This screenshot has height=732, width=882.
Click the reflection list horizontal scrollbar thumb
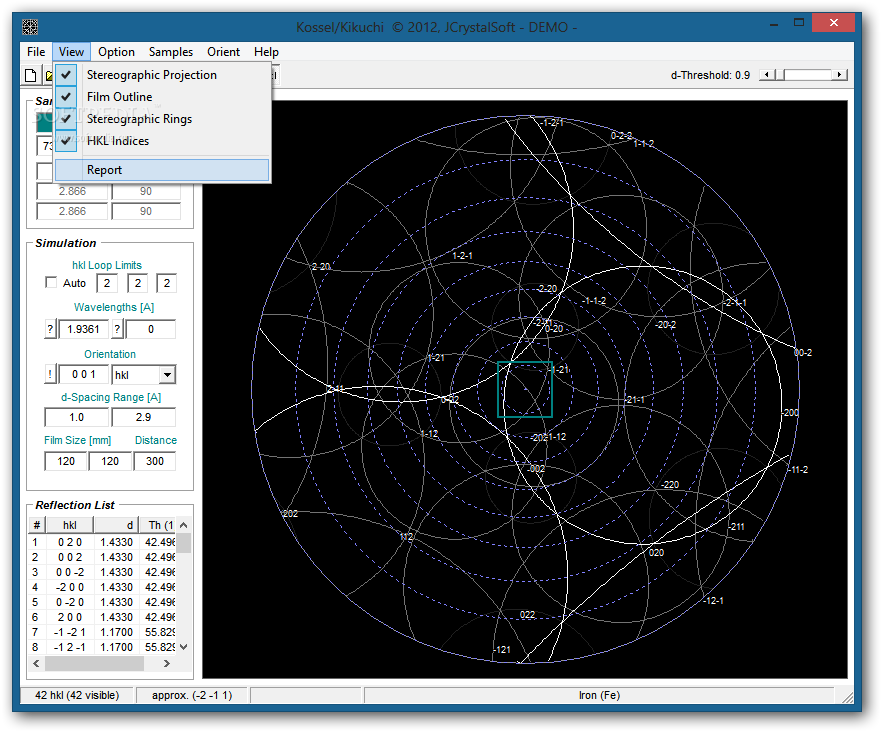[94, 663]
